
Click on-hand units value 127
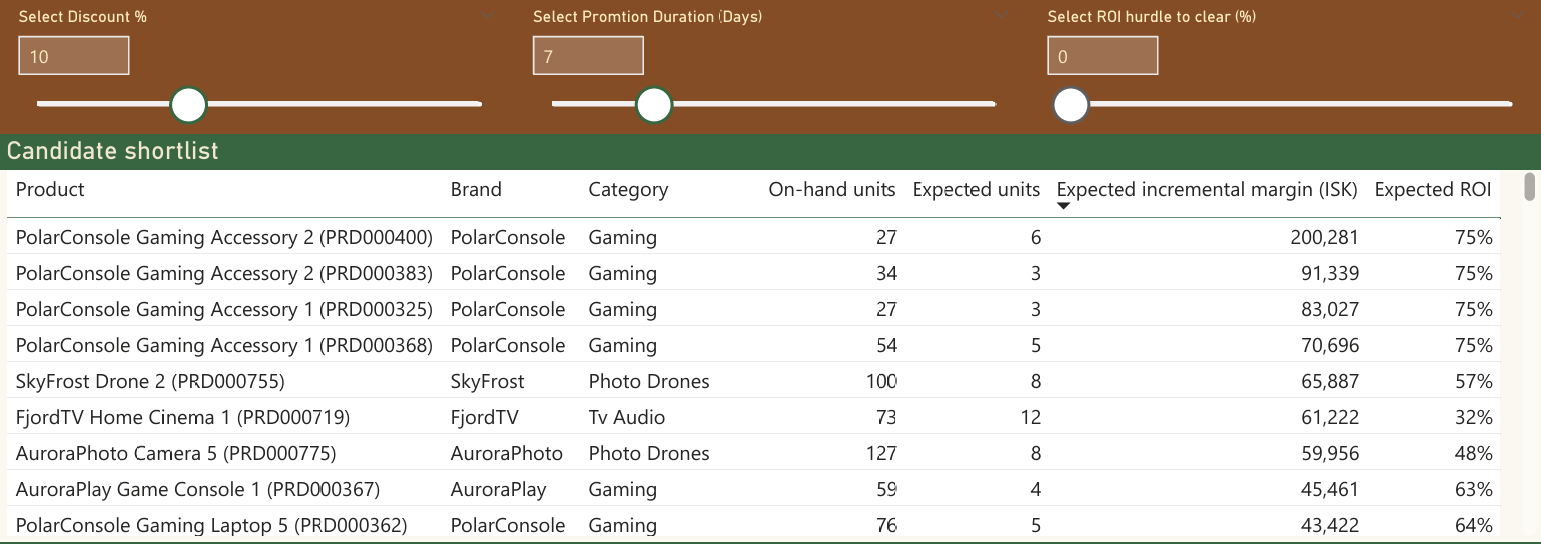[880, 454]
